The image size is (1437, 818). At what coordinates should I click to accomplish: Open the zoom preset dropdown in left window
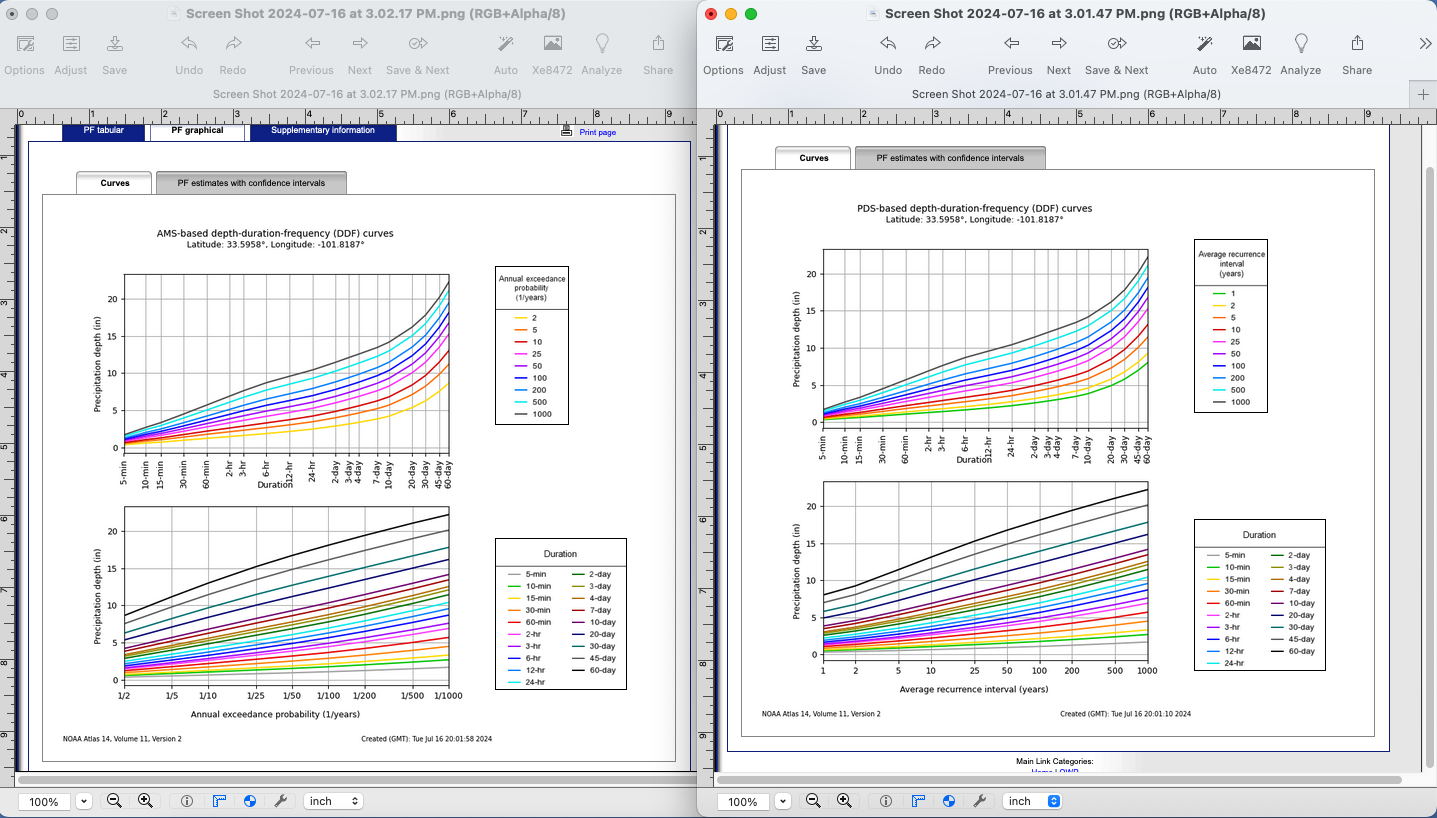coord(84,801)
